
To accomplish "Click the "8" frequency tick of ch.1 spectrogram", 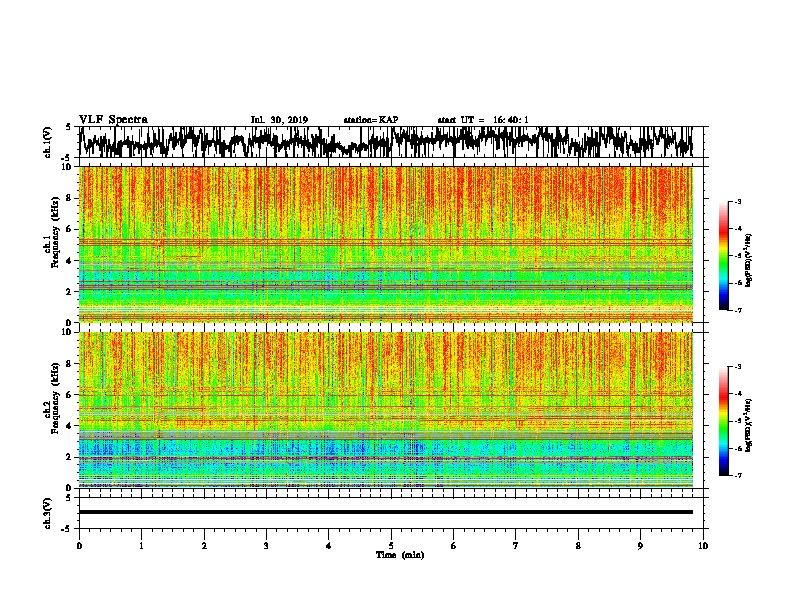I will tap(70, 198).
